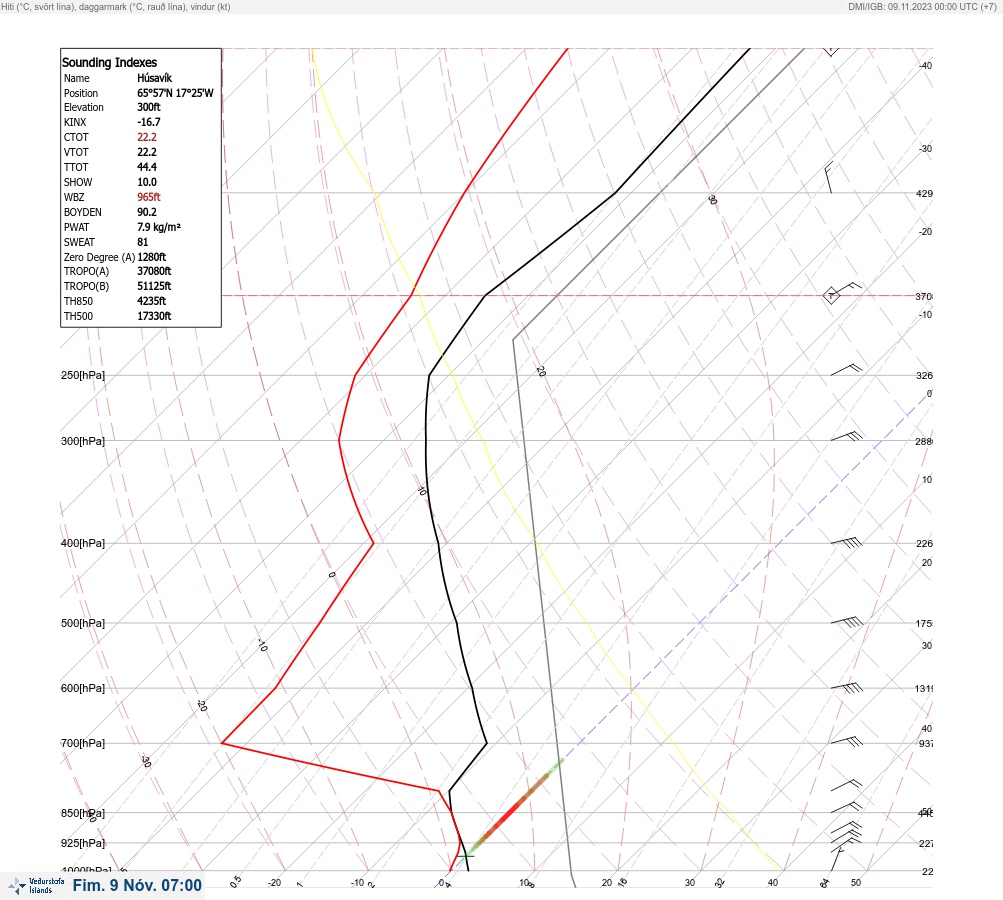Screen dimensions: 1003x900
Task: Click the wind barb at 250 hPa level
Action: click(x=846, y=370)
